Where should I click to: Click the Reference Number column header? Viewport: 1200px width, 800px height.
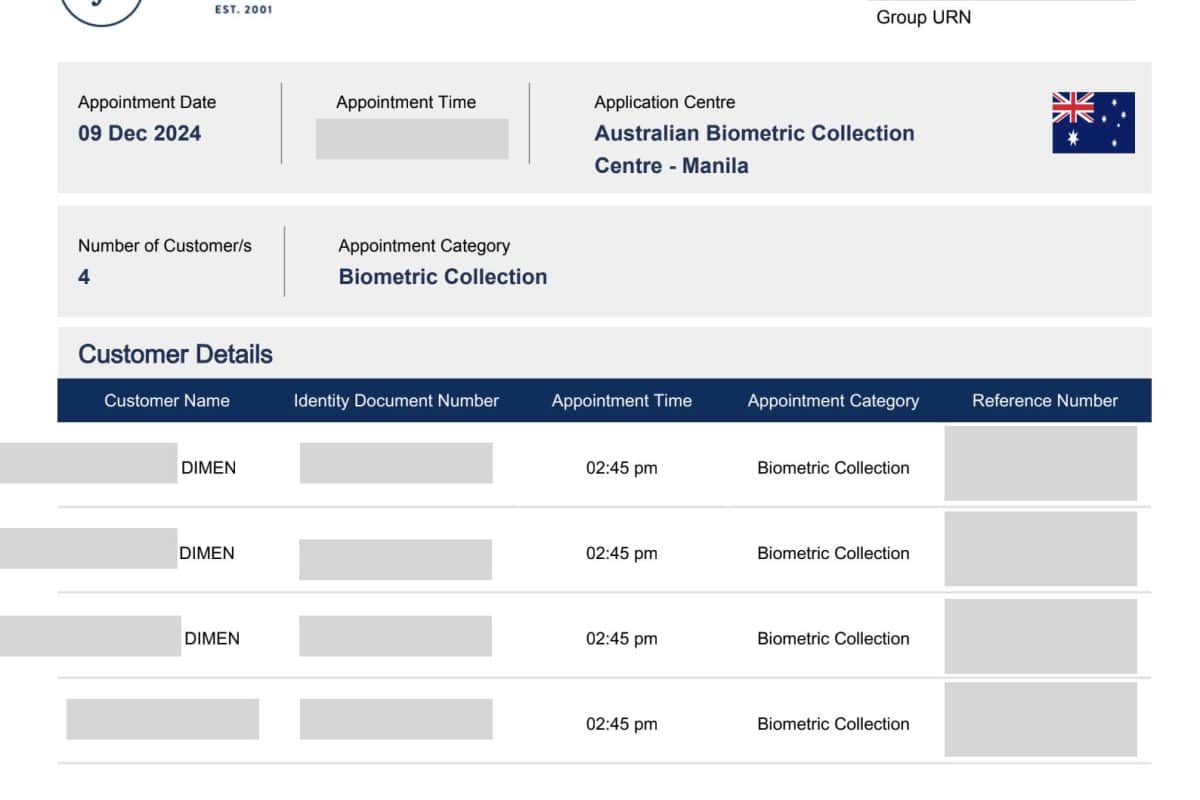1045,400
